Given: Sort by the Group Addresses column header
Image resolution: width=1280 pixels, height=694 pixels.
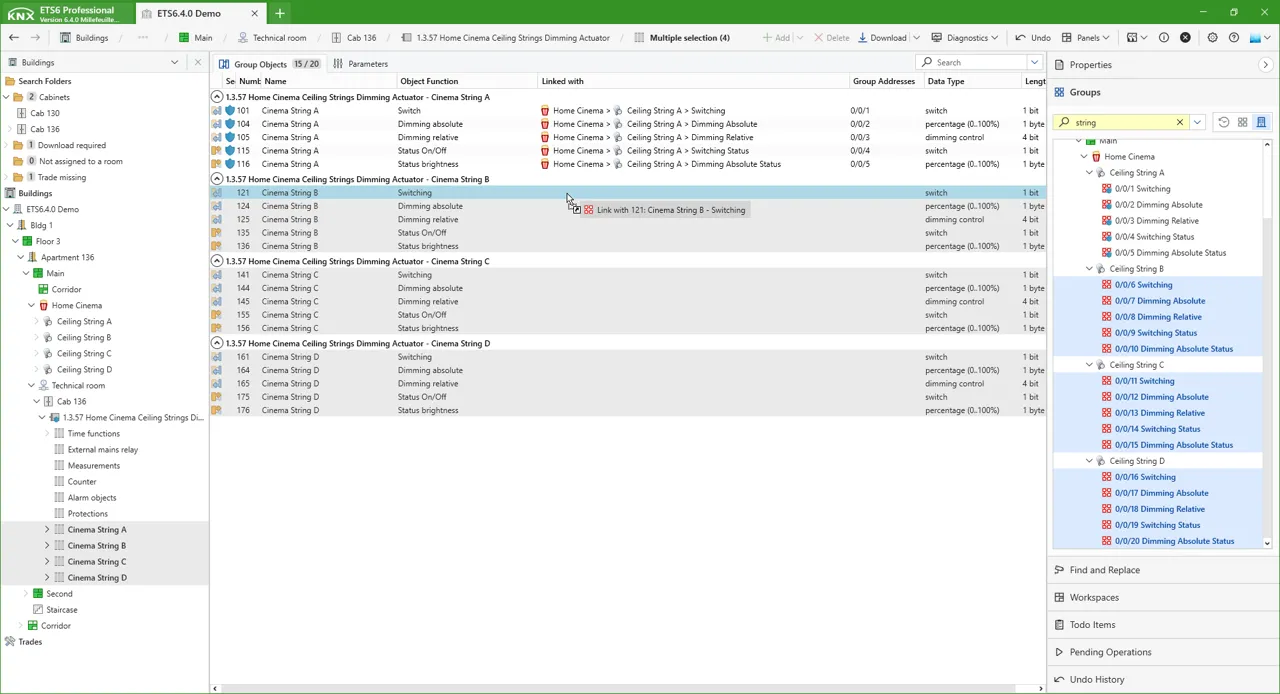Looking at the screenshot, I should tap(883, 81).
